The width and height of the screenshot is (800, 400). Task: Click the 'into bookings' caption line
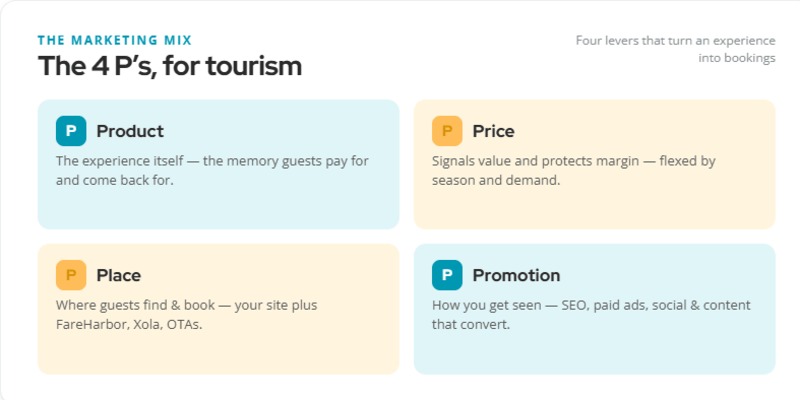click(x=737, y=58)
